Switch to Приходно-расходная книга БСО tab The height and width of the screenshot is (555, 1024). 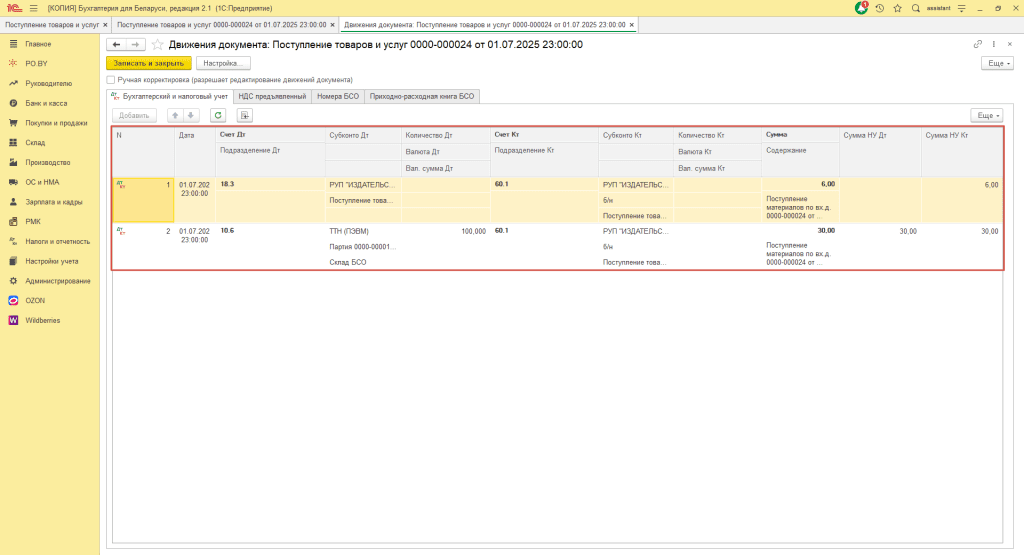(422, 97)
